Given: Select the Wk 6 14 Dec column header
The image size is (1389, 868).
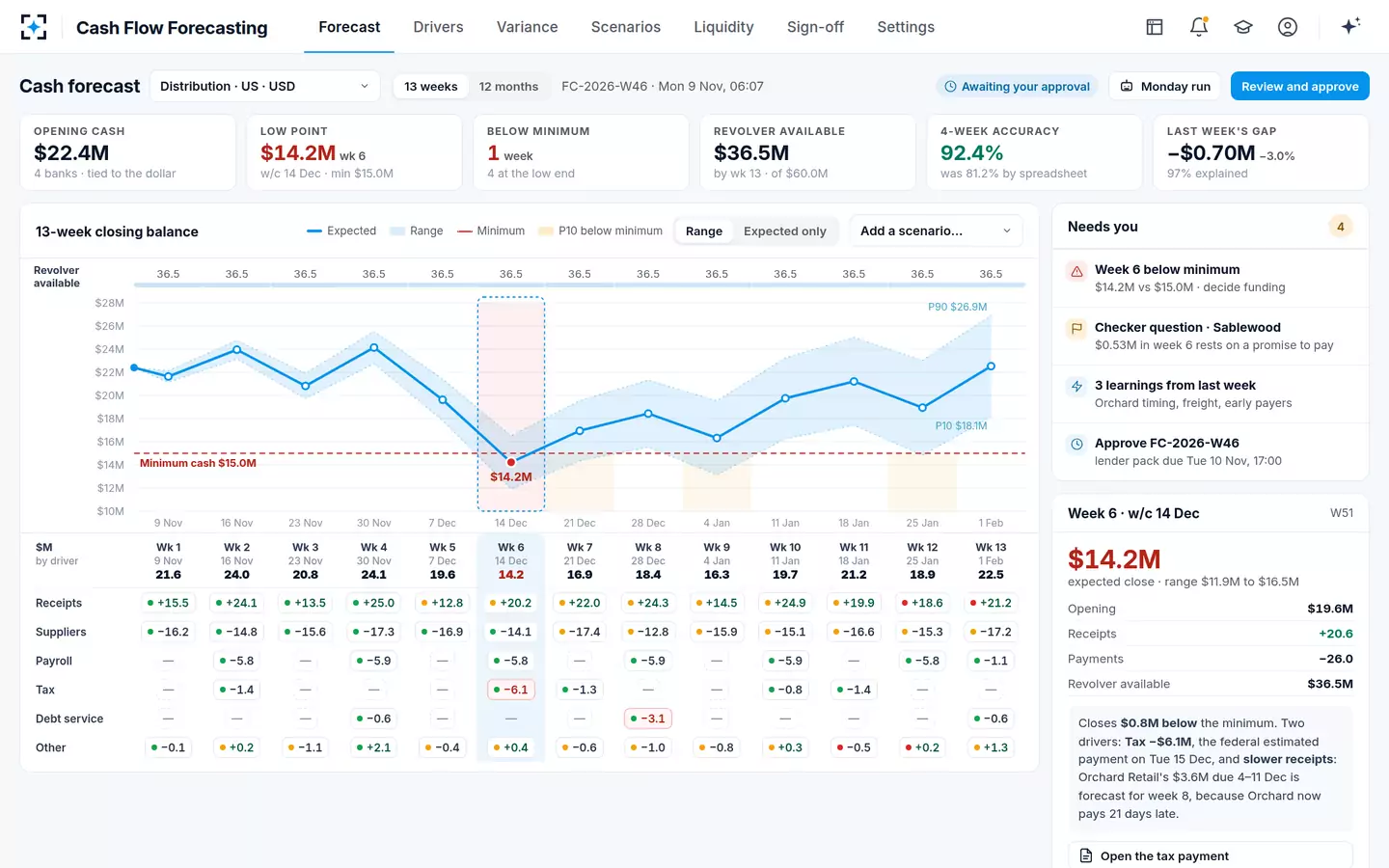Looking at the screenshot, I should coord(511,560).
